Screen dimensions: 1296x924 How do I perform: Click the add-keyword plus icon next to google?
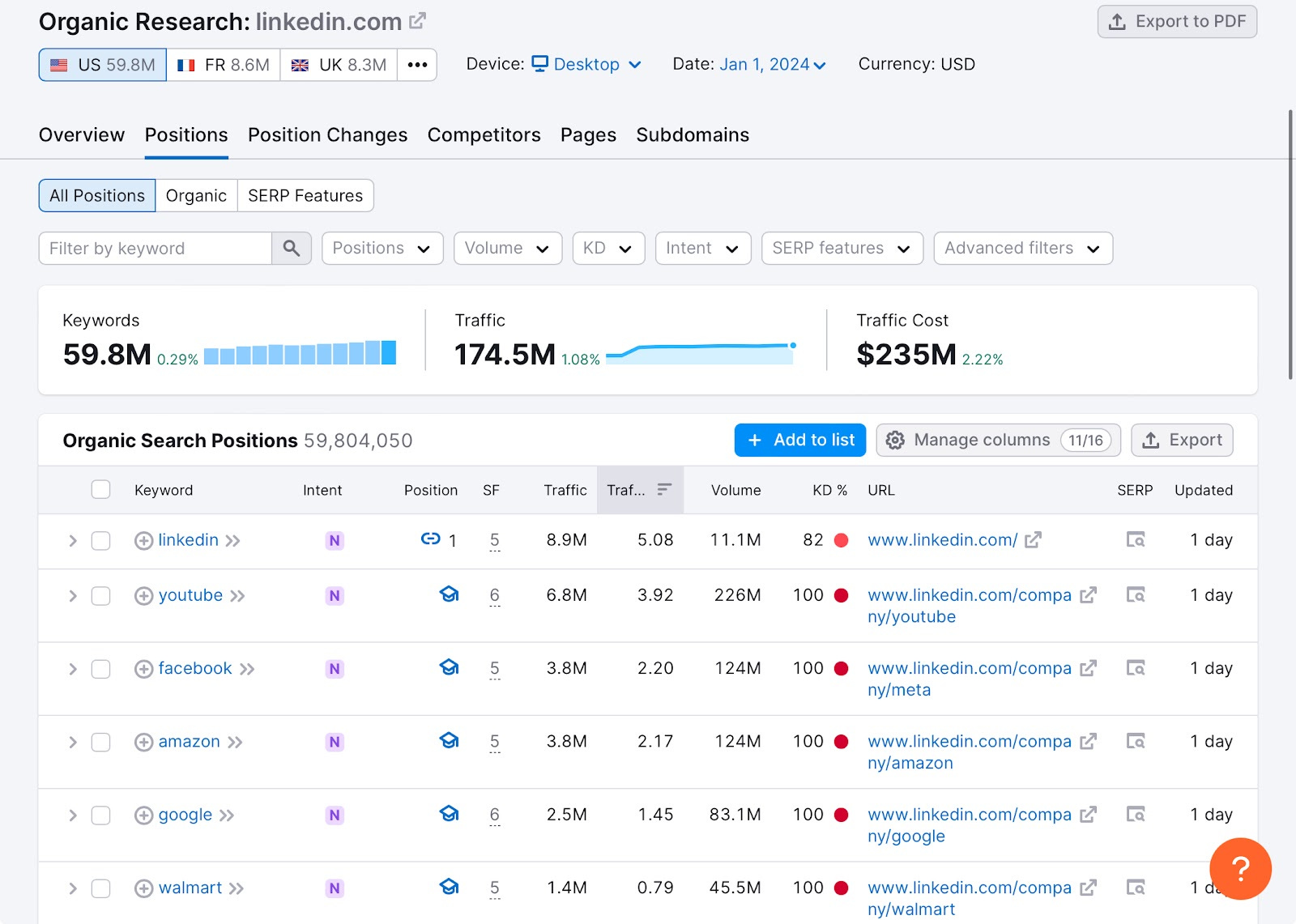(x=143, y=815)
